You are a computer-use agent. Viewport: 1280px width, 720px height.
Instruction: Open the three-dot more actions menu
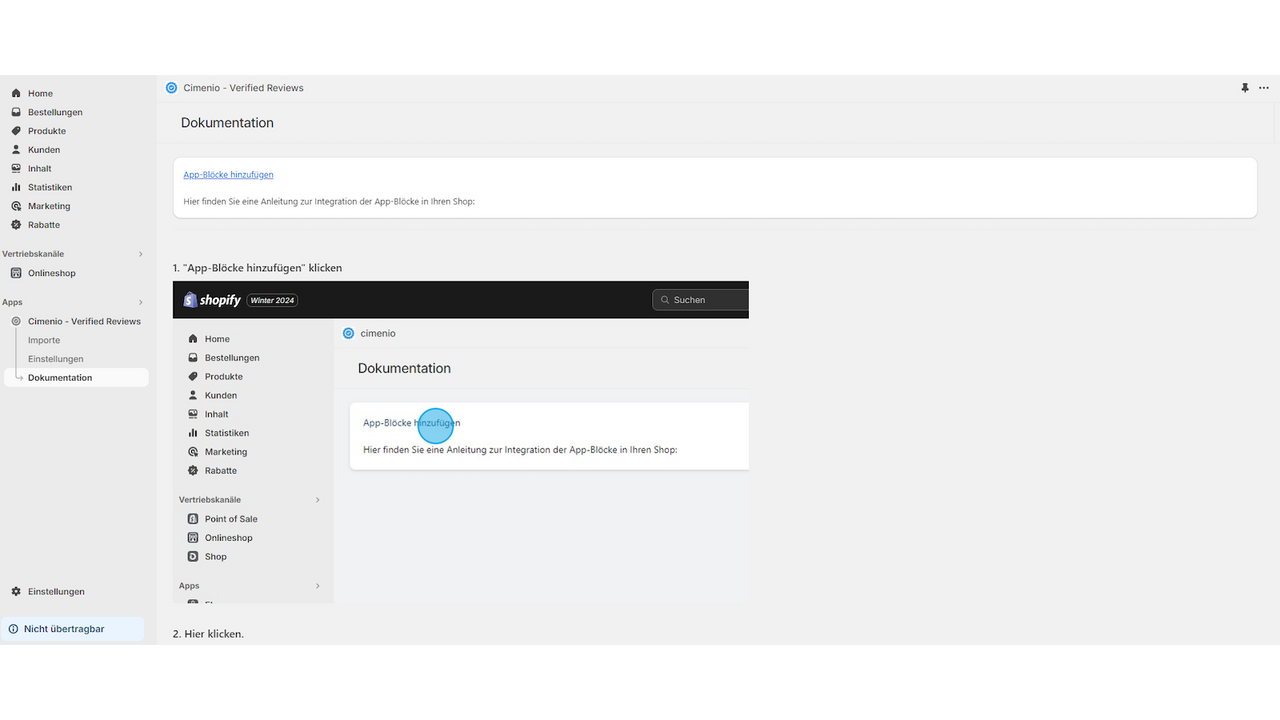(1264, 88)
